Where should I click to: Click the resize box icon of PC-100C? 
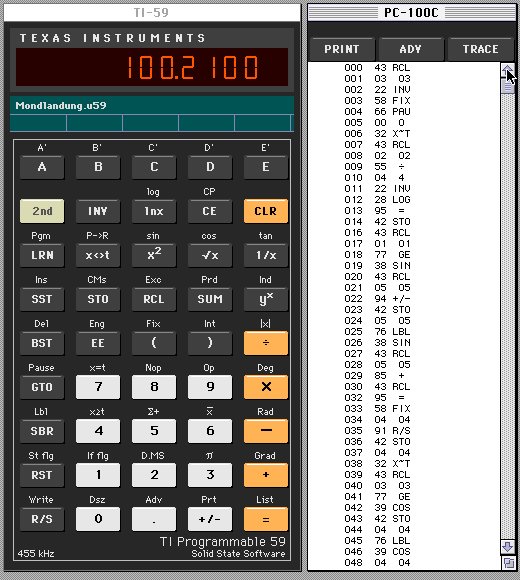pyautogui.click(x=509, y=563)
